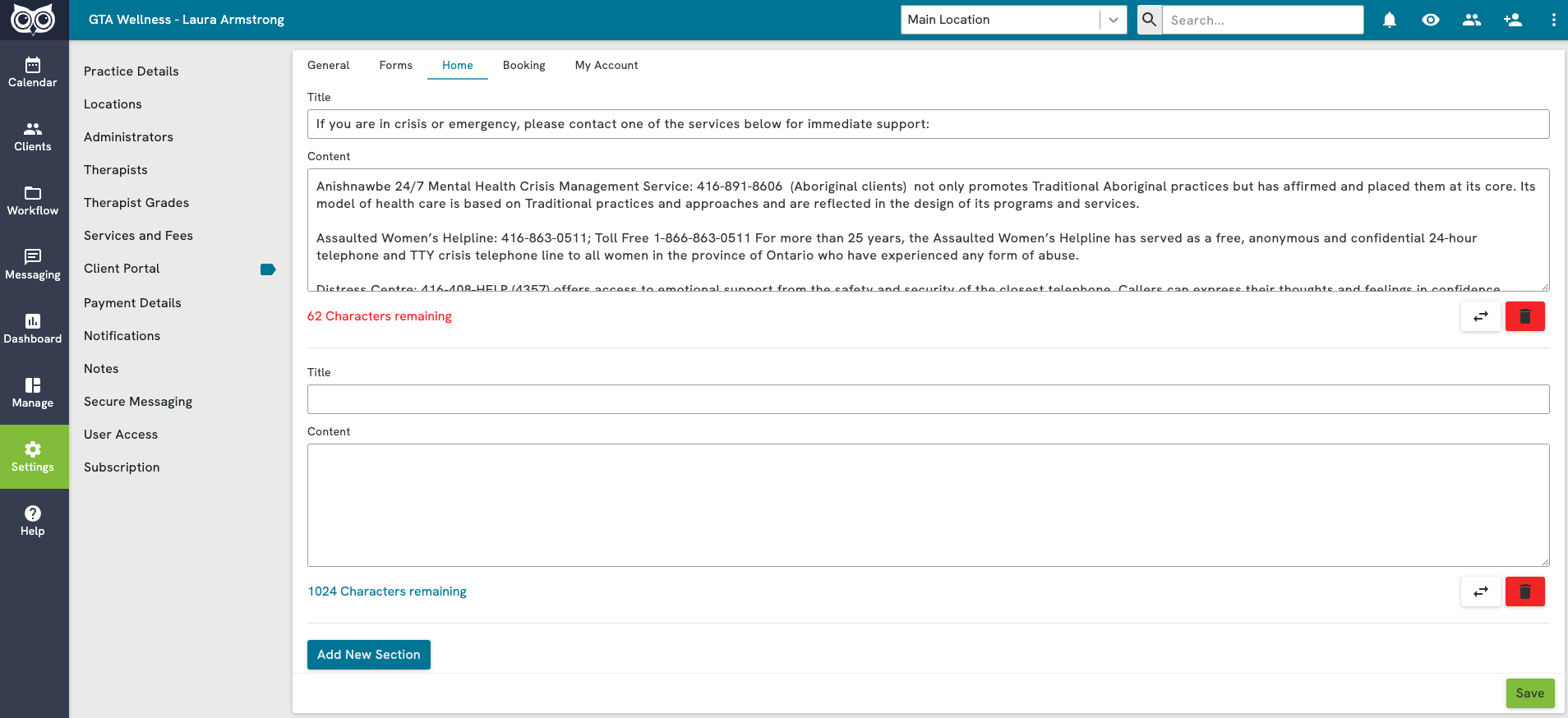Viewport: 1568px width, 718px height.
Task: Open Payment Details settings
Action: pyautogui.click(x=132, y=303)
